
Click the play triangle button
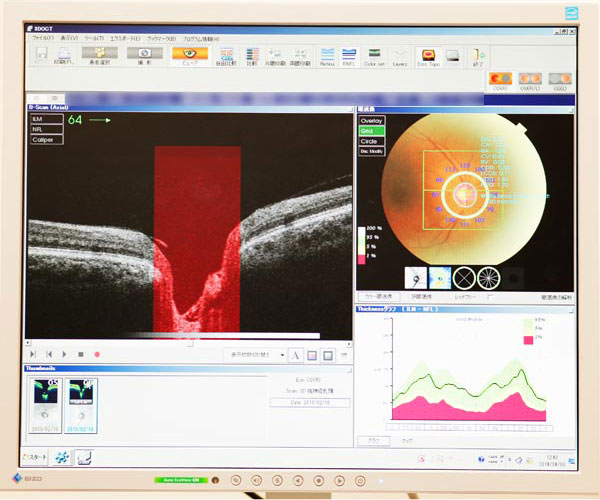tap(64, 355)
